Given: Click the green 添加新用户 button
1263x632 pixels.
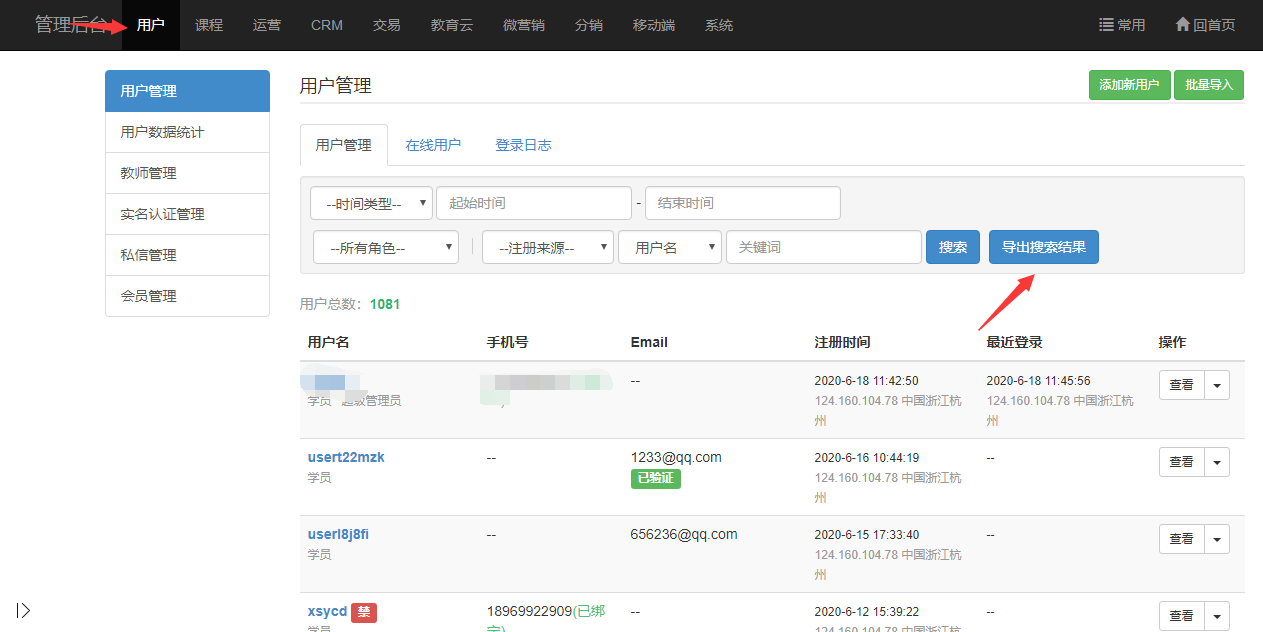Looking at the screenshot, I should click(1129, 85).
